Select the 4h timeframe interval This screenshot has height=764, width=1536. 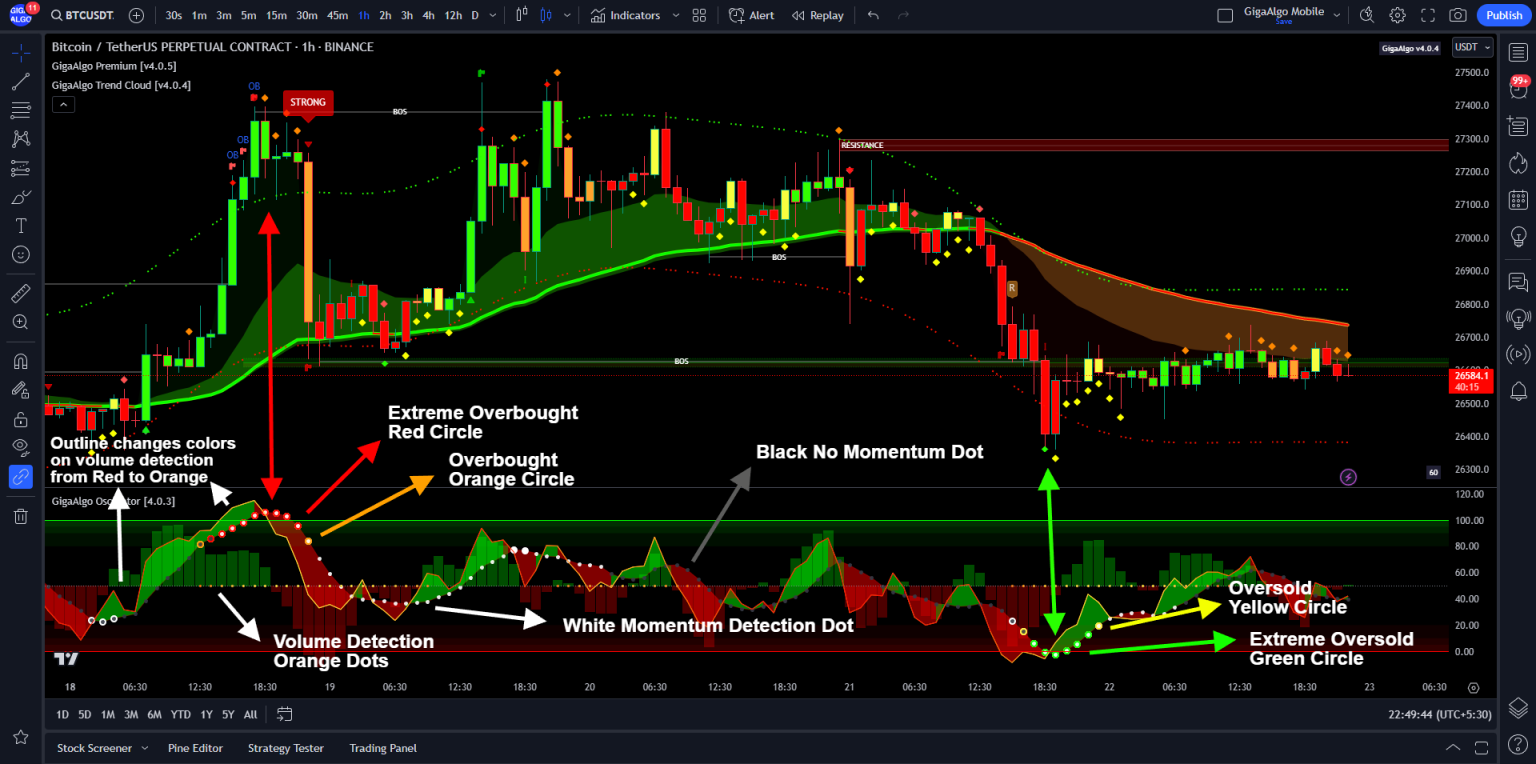(x=428, y=15)
